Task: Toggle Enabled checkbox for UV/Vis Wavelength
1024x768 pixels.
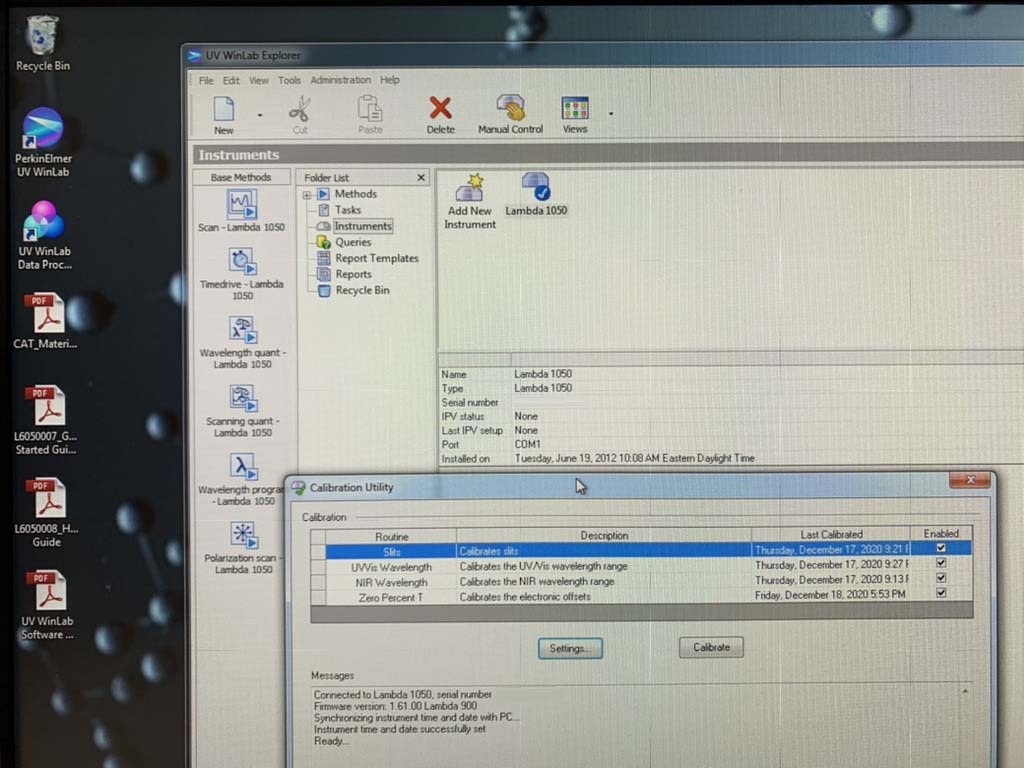Action: (941, 562)
